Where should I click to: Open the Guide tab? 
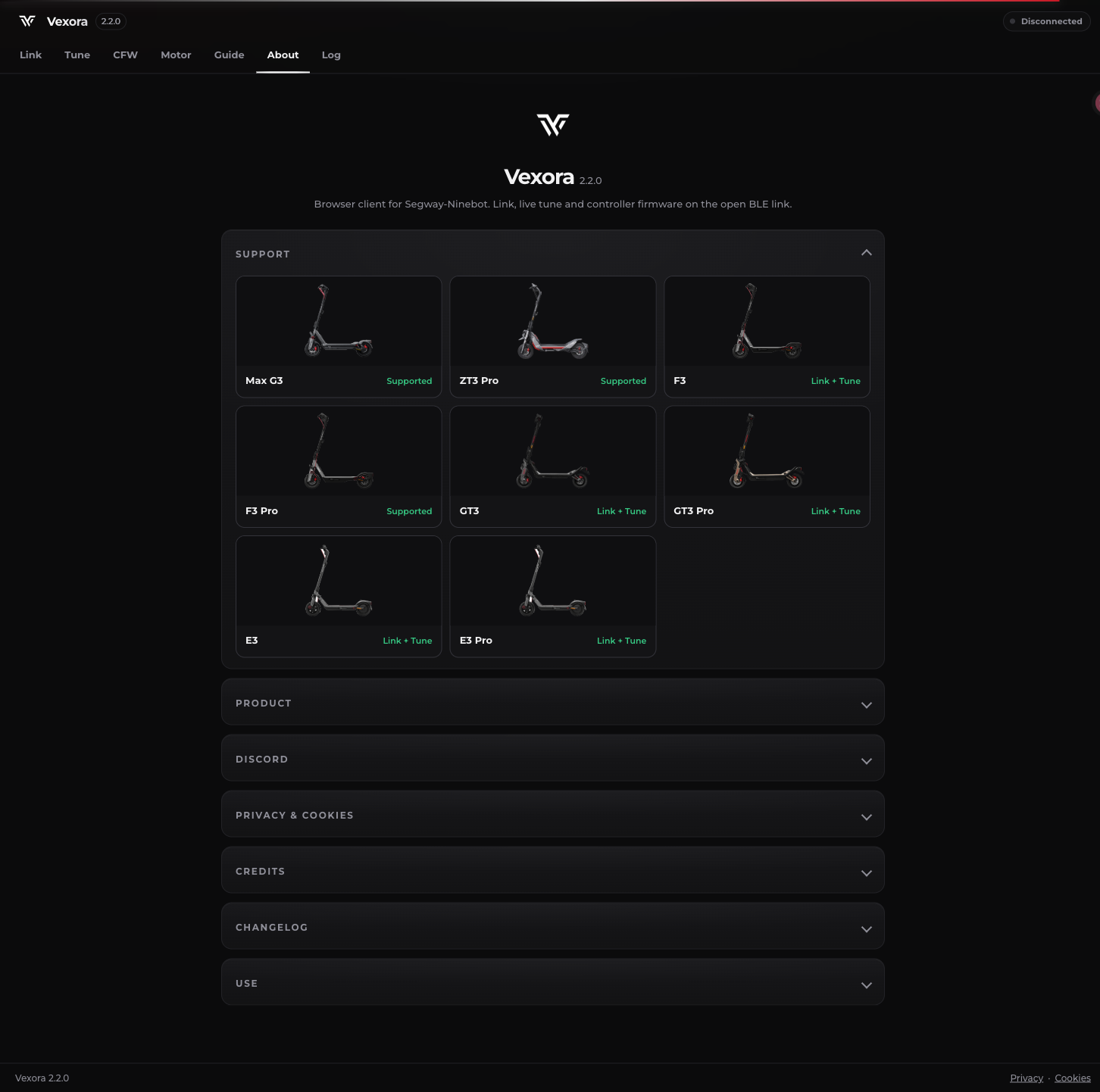pyautogui.click(x=229, y=55)
